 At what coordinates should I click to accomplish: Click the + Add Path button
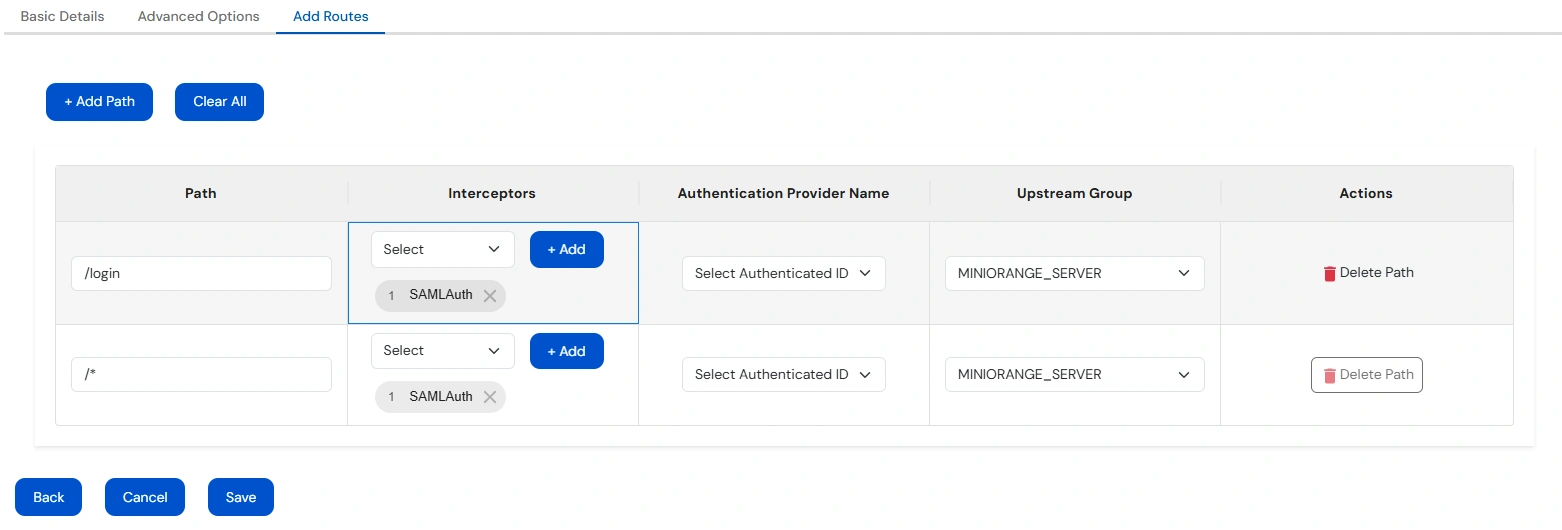coord(100,102)
